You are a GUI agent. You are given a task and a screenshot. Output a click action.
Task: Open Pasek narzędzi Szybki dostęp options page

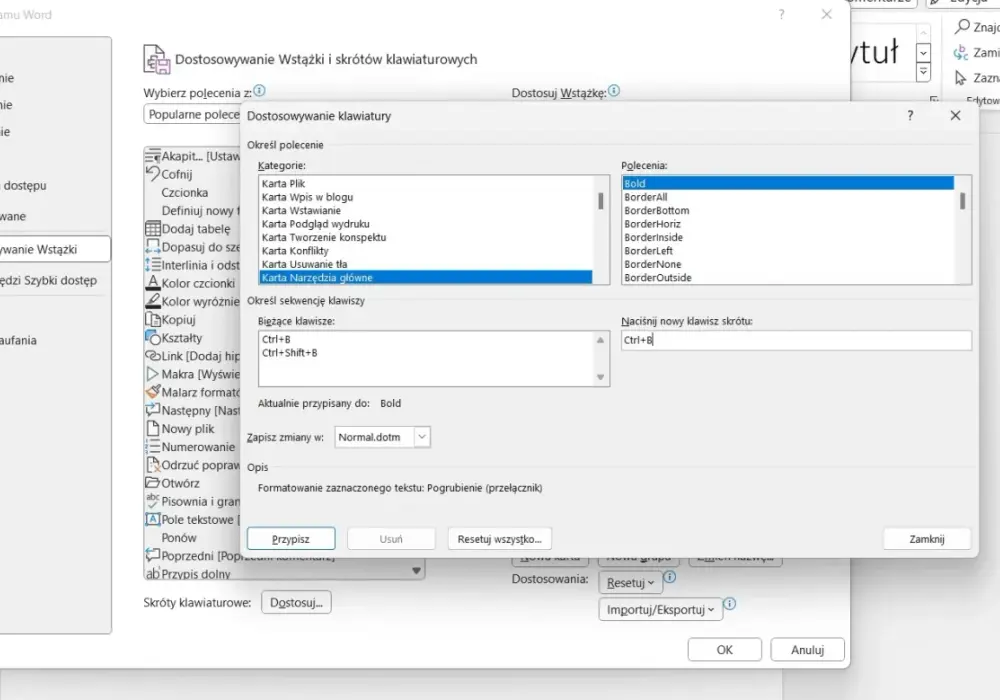coord(48,281)
